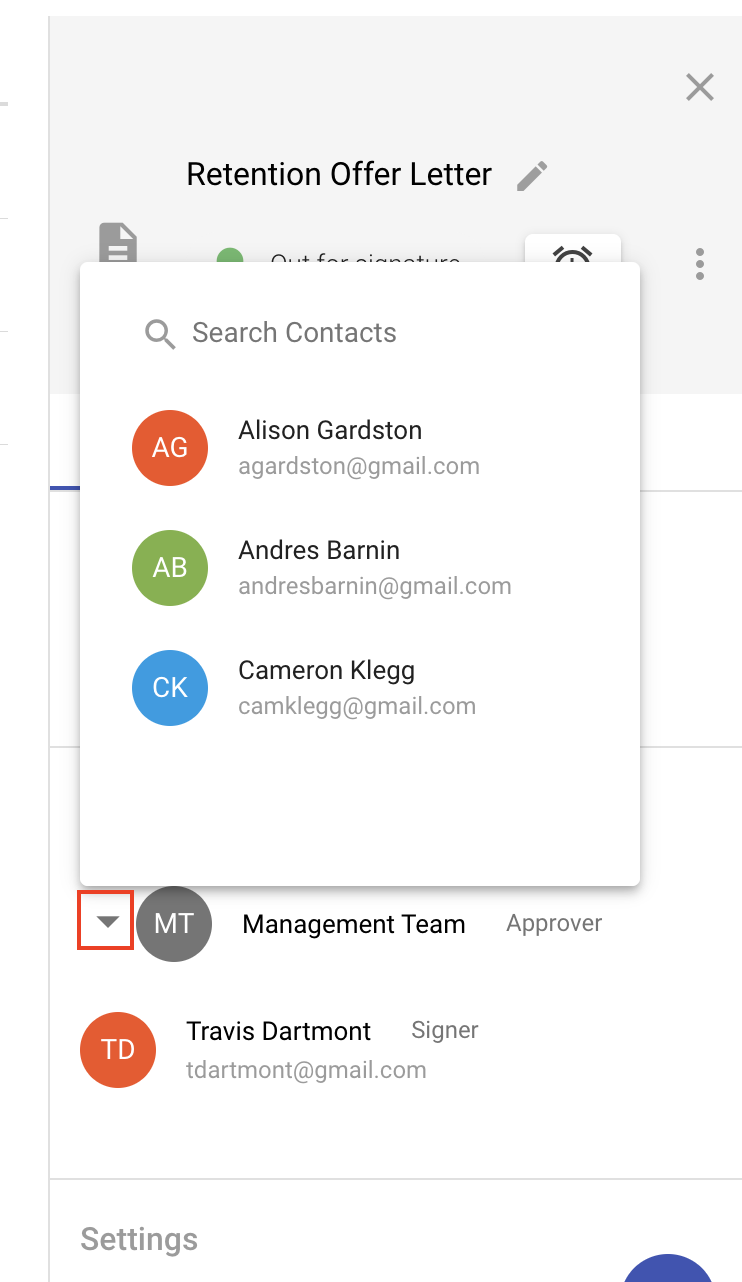Viewport: 742px width, 1282px height.
Task: Choose the Andres Barnin name from contacts
Action: tap(319, 550)
